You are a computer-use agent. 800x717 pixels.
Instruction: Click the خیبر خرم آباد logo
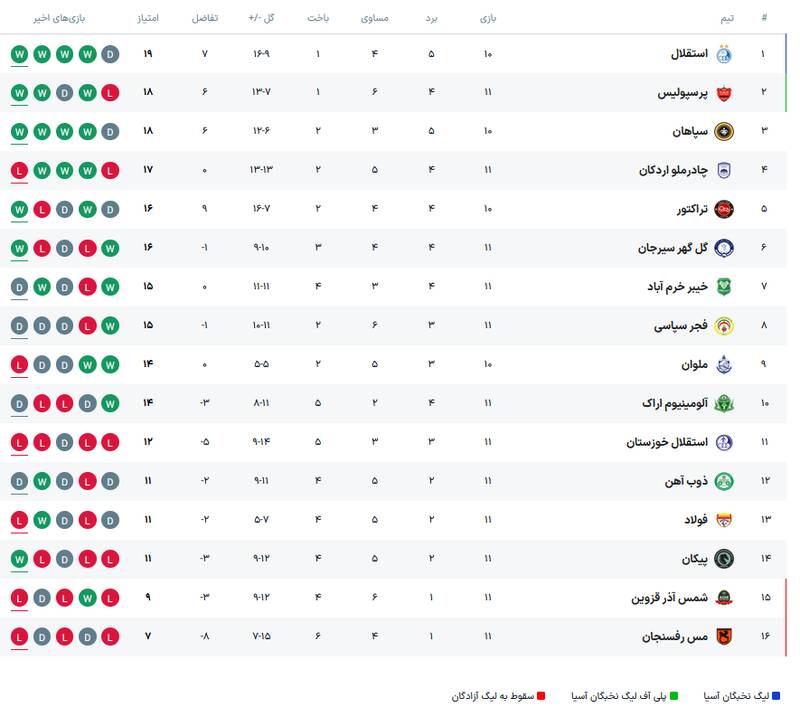(725, 287)
